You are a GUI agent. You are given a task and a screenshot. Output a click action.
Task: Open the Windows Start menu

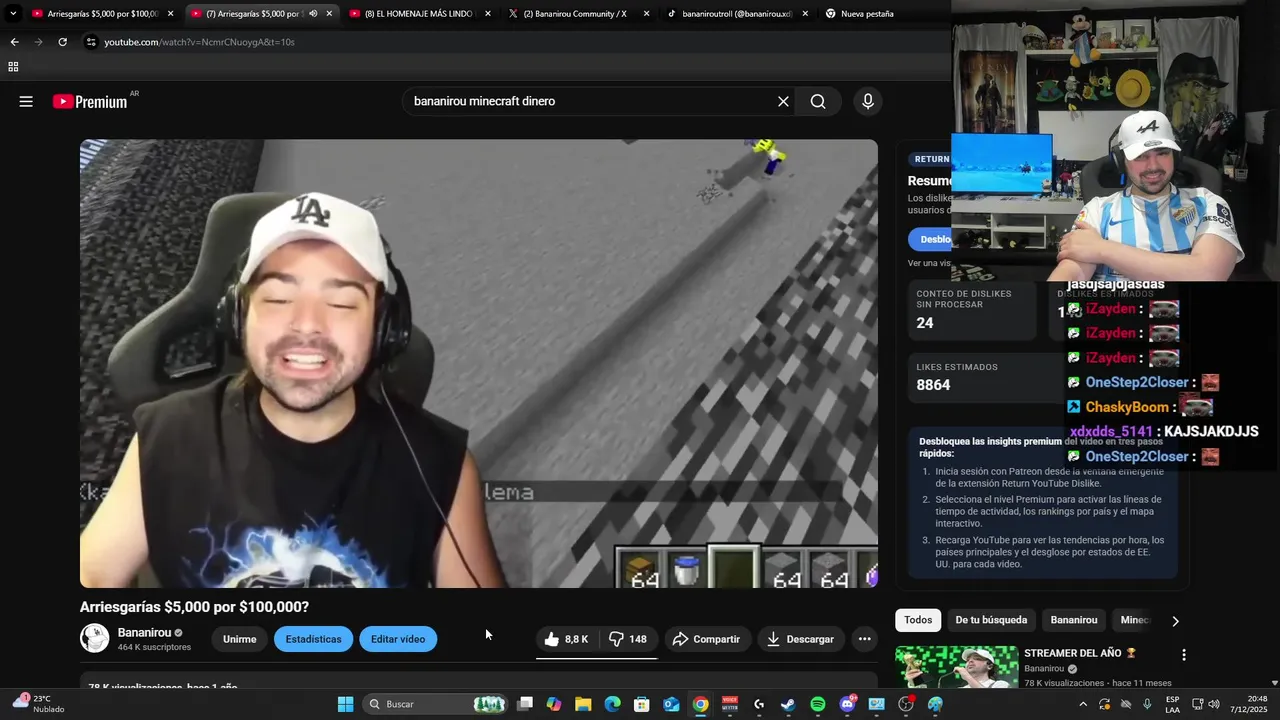click(345, 704)
